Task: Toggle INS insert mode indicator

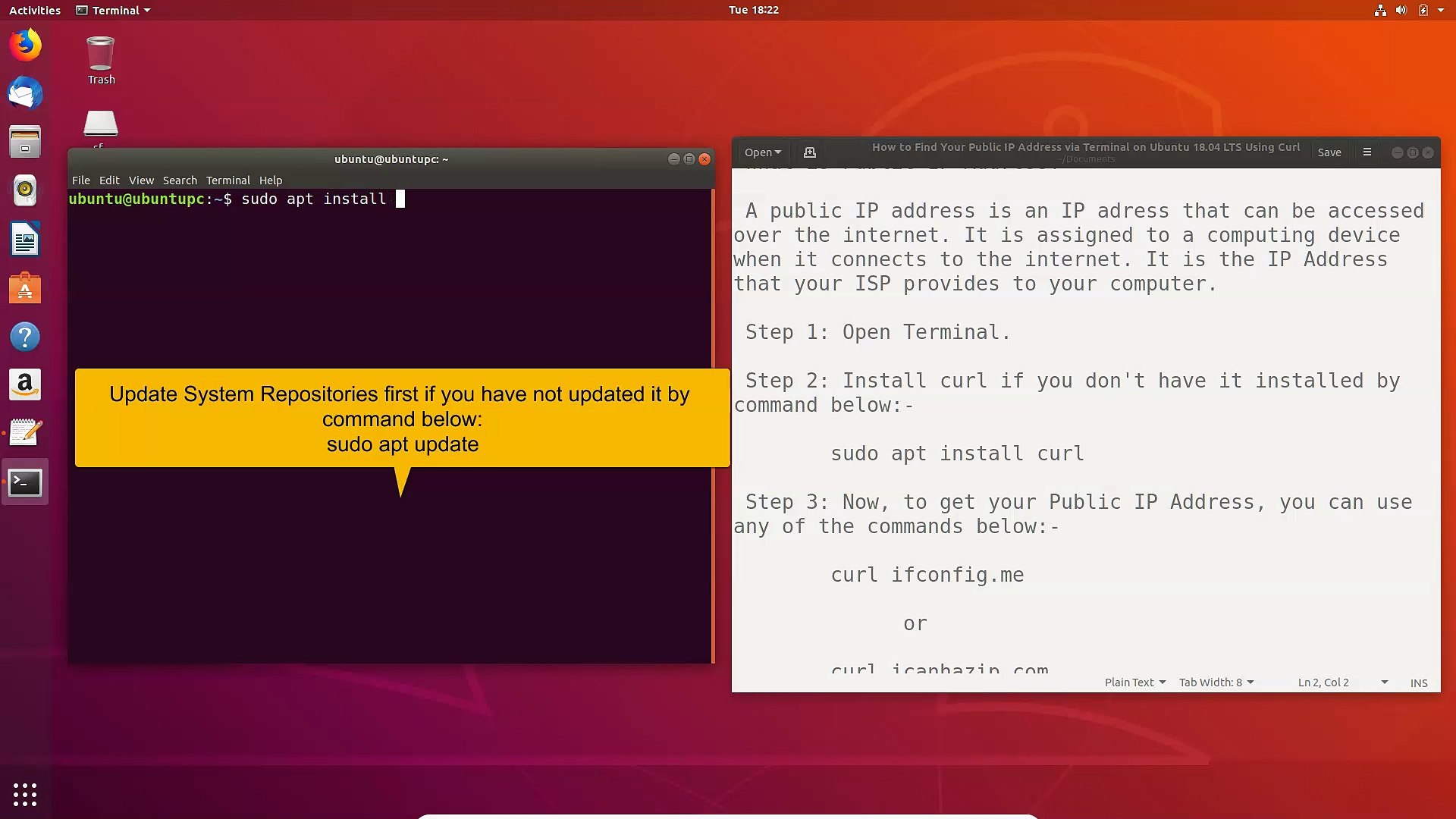Action: click(x=1418, y=682)
